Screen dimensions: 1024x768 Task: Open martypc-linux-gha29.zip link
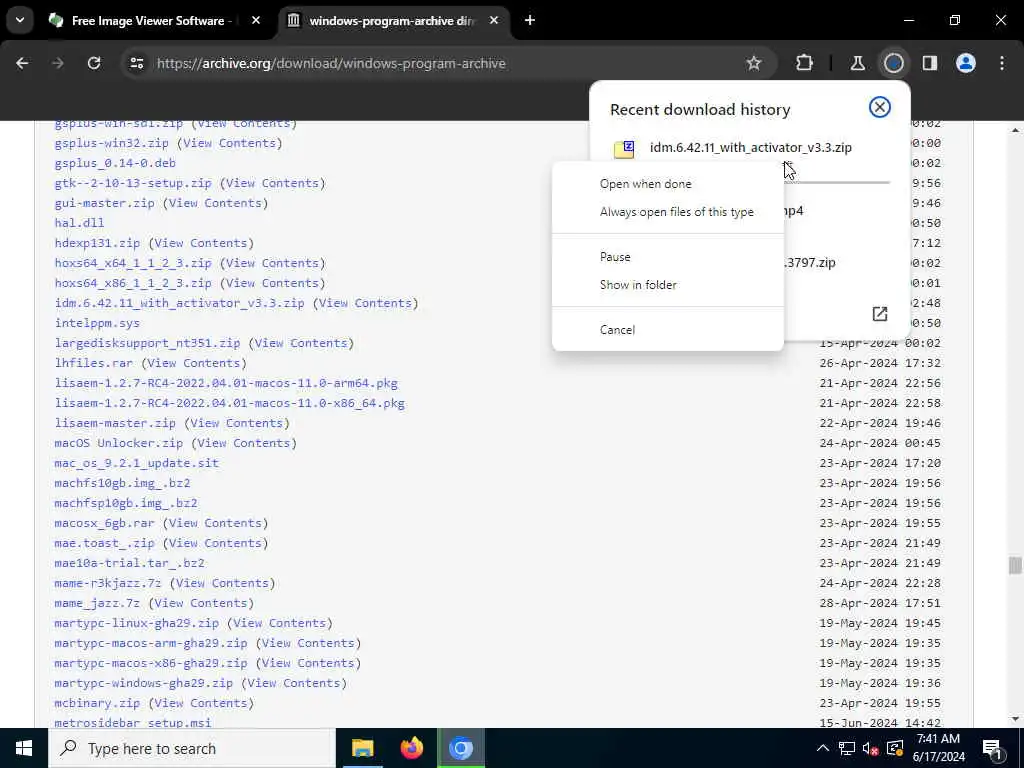[x=136, y=623]
